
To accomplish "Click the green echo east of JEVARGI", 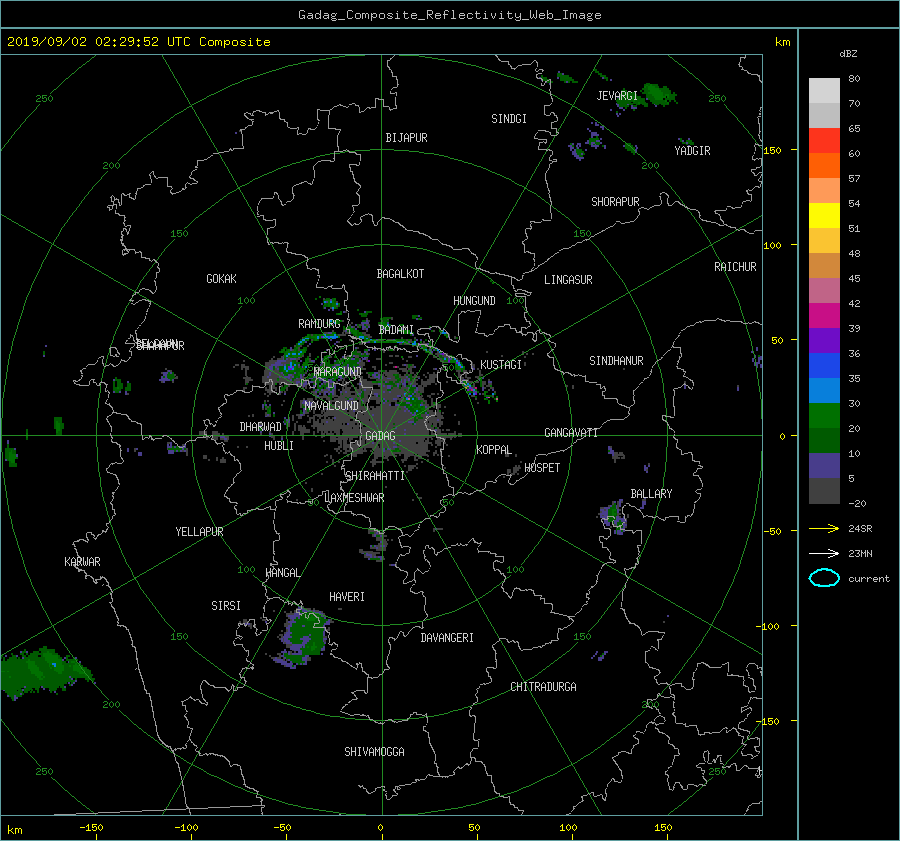I will coord(659,95).
